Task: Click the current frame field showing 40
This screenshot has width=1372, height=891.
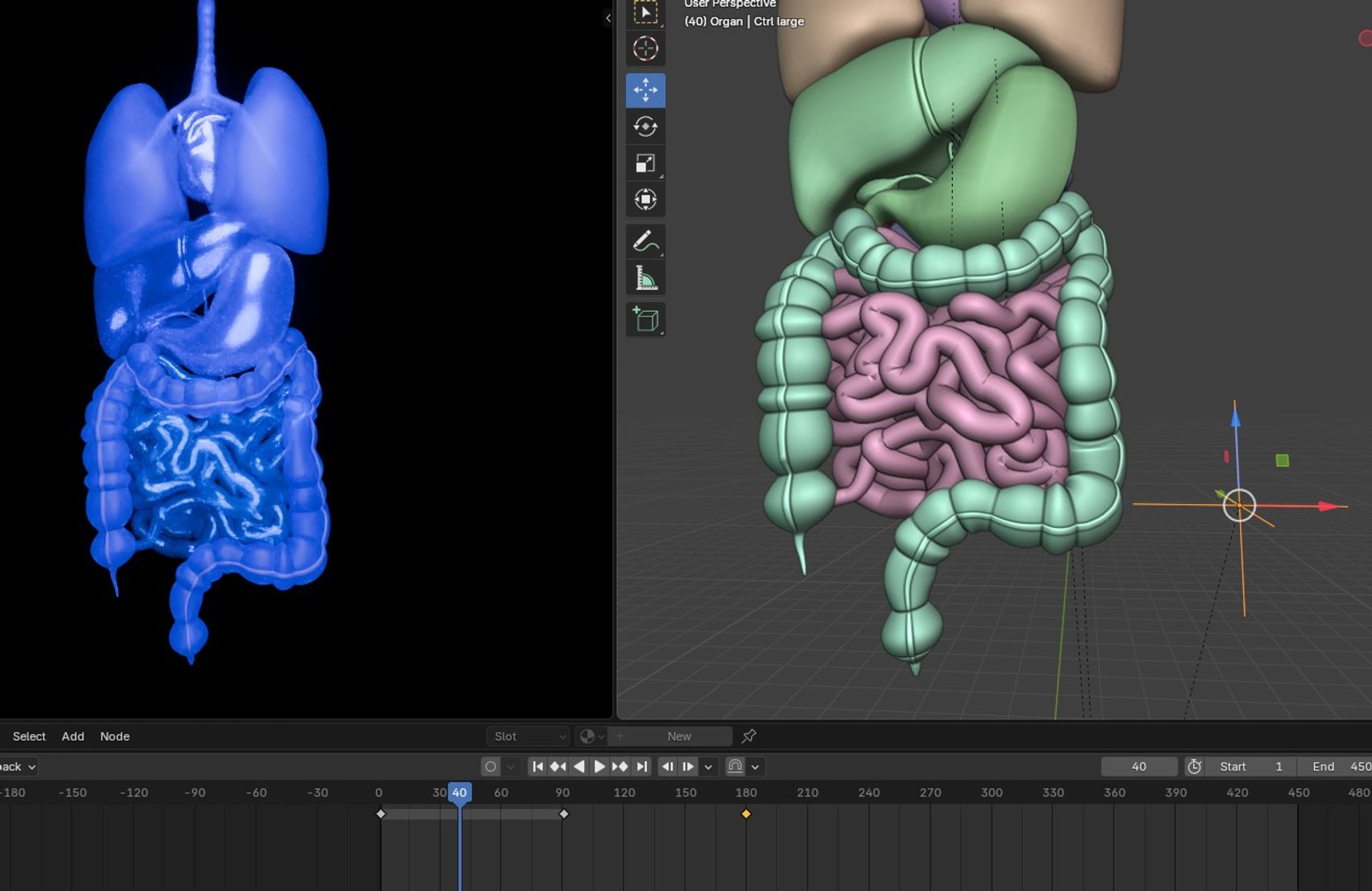Action: [x=1139, y=766]
